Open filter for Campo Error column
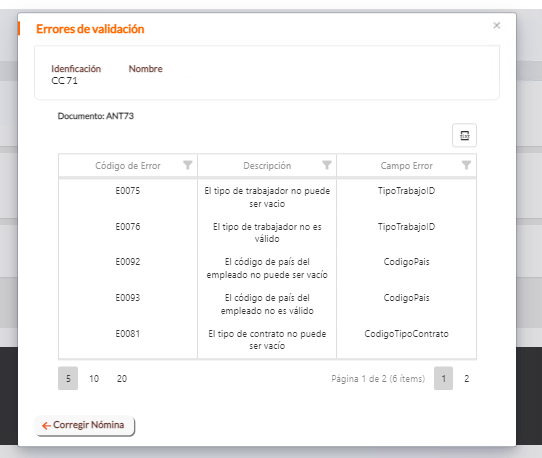This screenshot has height=458, width=542. point(466,165)
